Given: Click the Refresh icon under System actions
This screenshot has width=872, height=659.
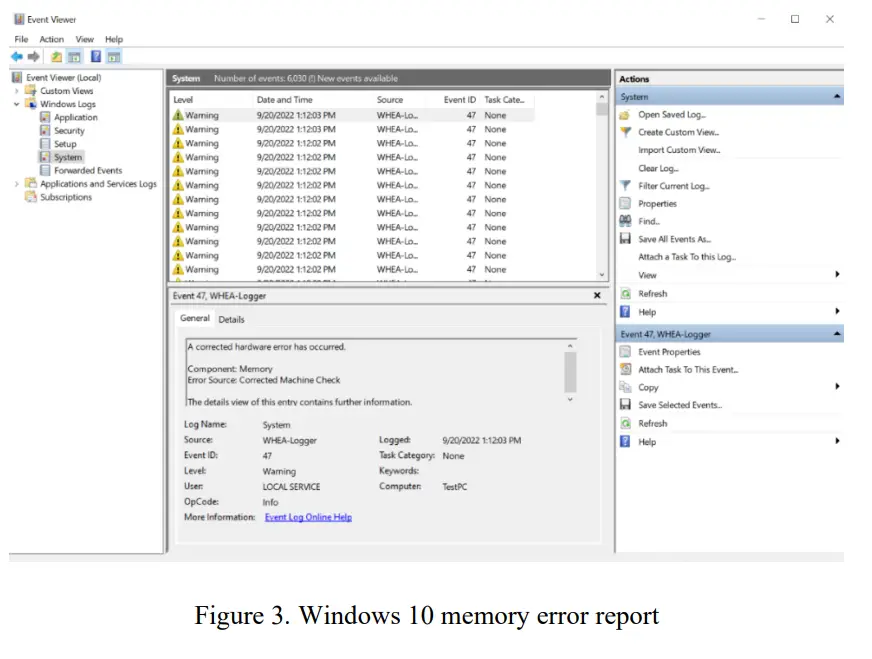Looking at the screenshot, I should click(625, 293).
